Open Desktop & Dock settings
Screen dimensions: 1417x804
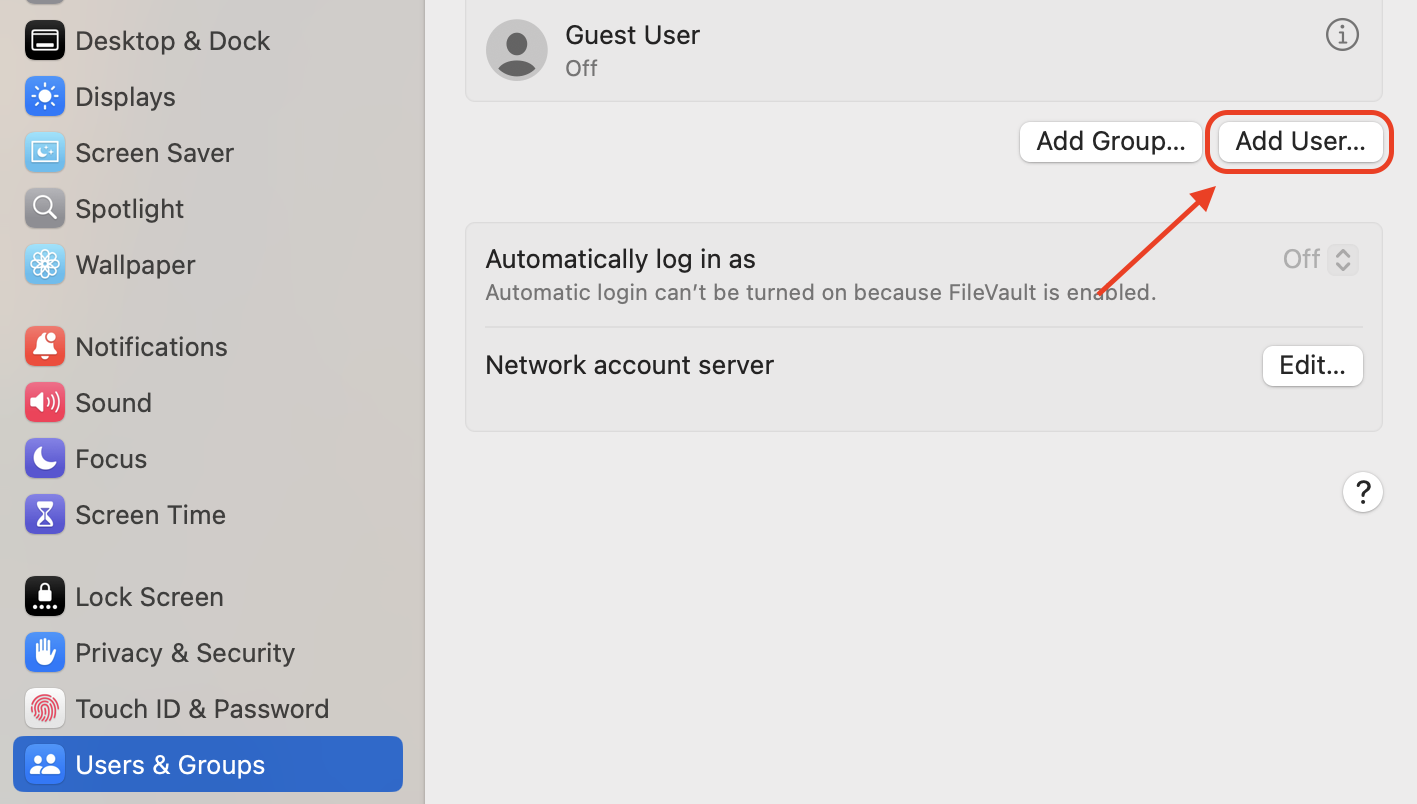coord(172,40)
